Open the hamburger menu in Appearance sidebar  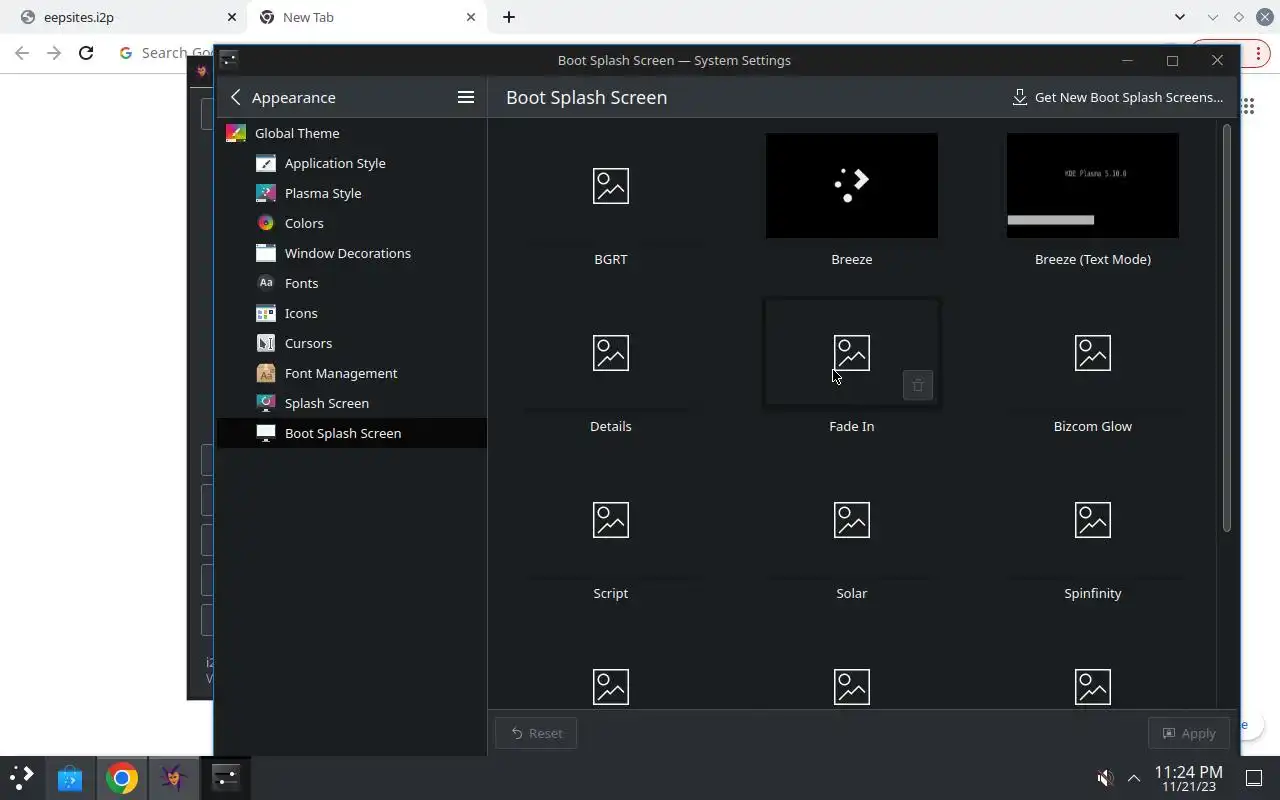pos(466,97)
